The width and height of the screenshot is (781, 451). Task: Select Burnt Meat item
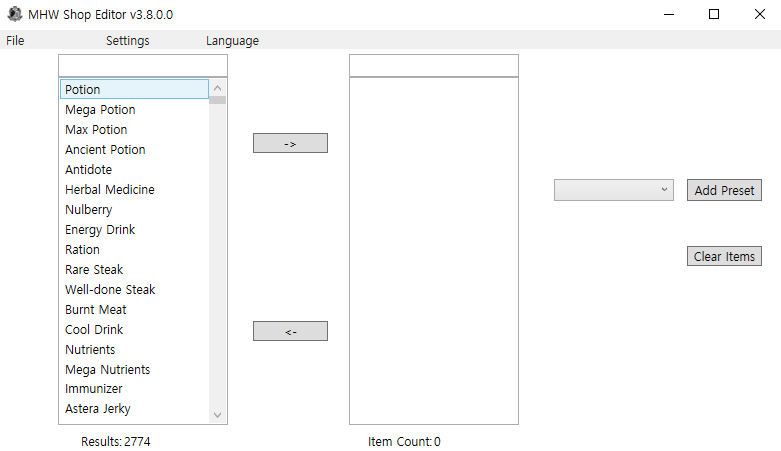click(134, 309)
